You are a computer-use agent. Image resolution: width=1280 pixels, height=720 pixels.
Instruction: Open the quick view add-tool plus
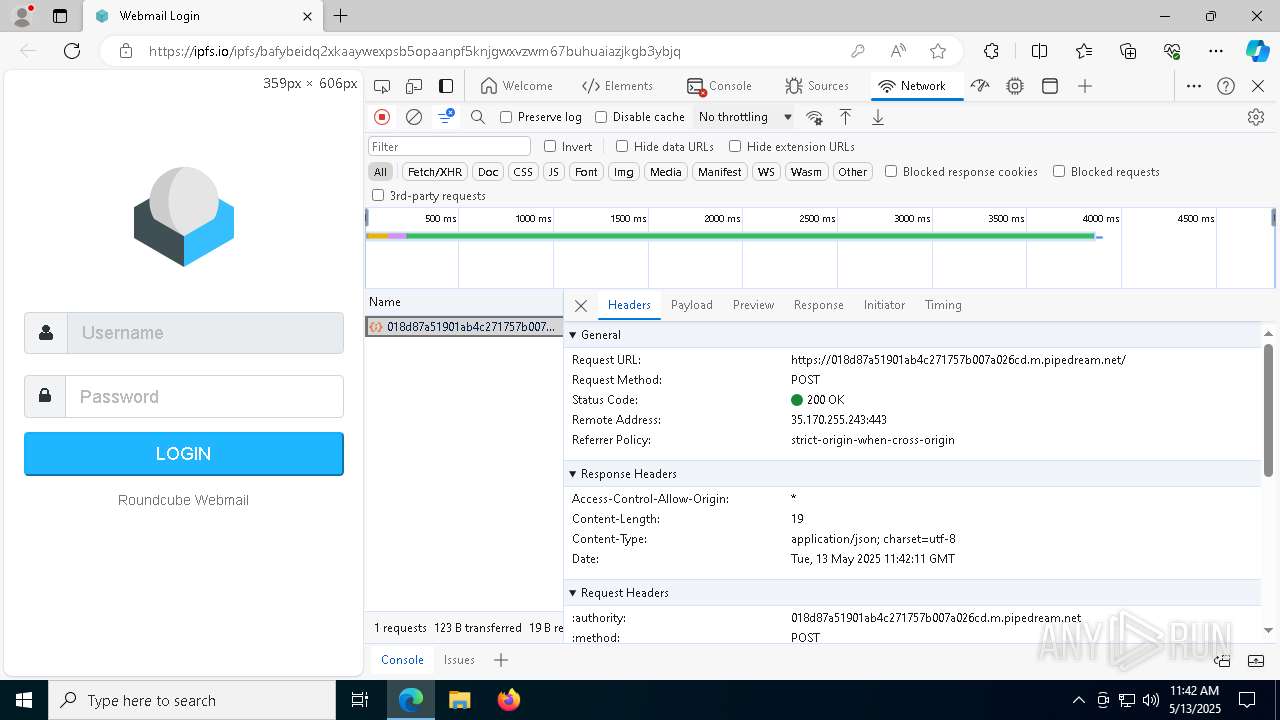coord(501,660)
